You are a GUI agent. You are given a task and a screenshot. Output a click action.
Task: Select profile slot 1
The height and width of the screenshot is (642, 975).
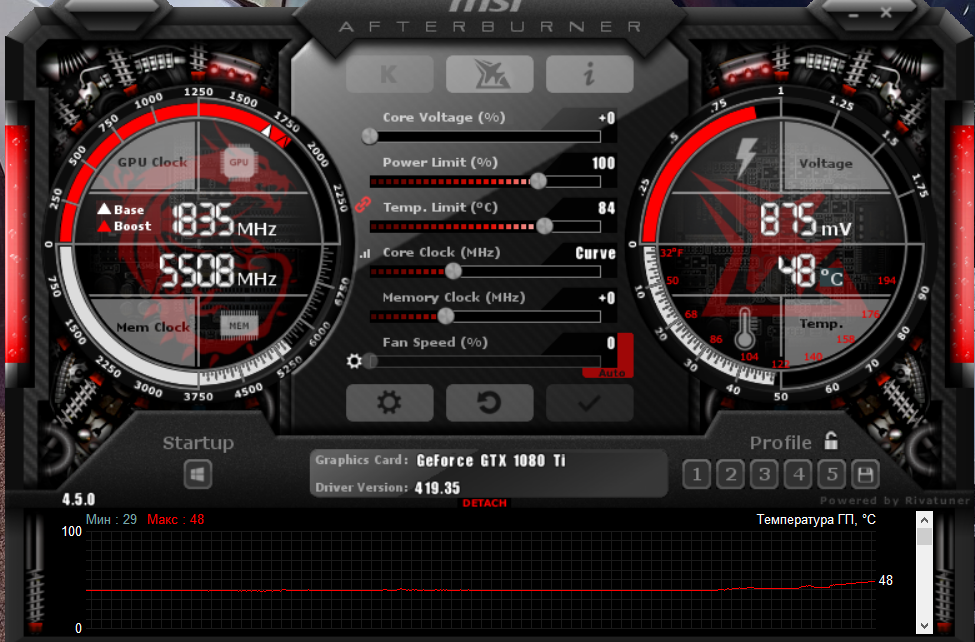point(696,475)
